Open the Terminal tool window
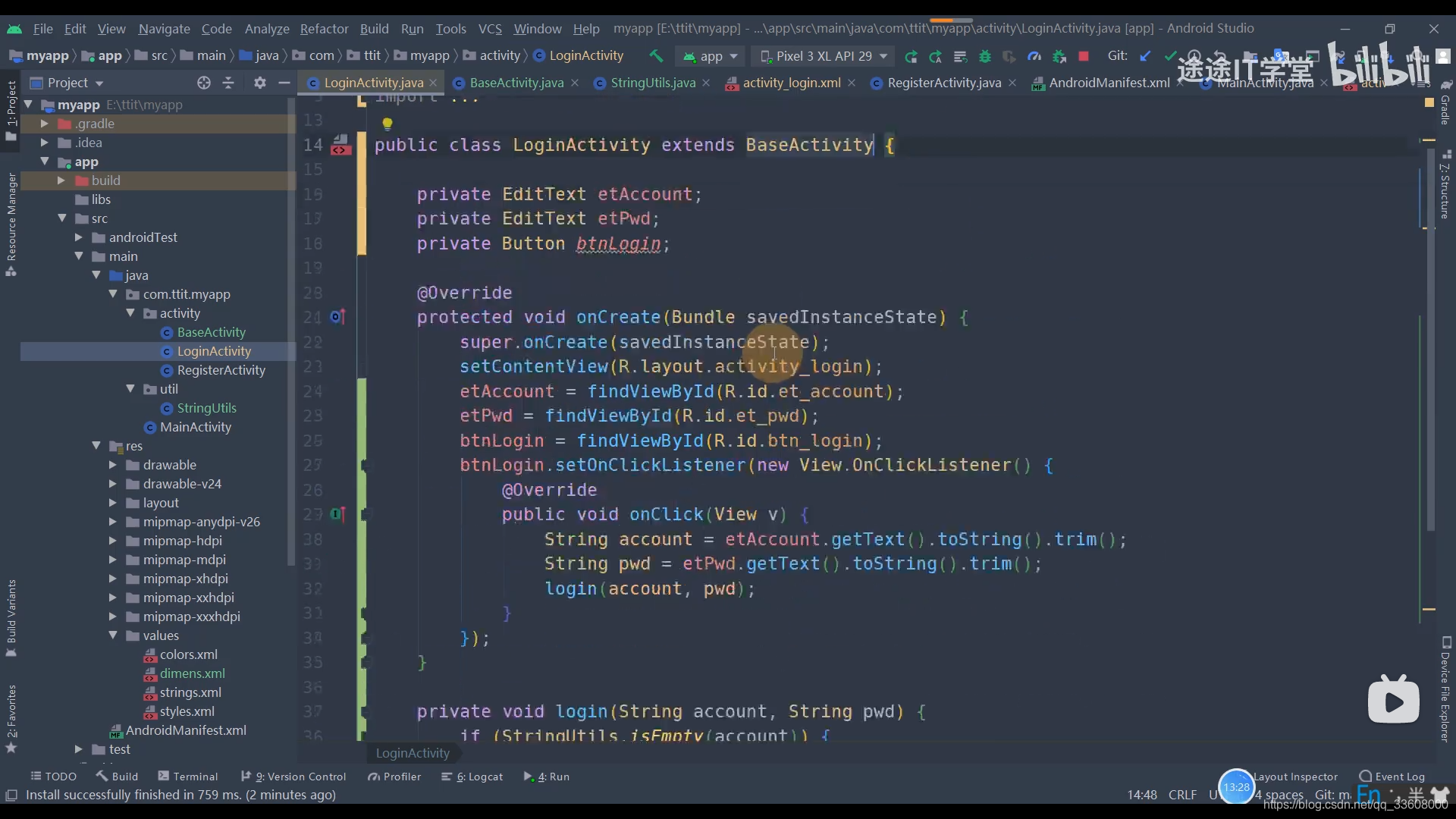This screenshot has height=819, width=1456. click(188, 777)
